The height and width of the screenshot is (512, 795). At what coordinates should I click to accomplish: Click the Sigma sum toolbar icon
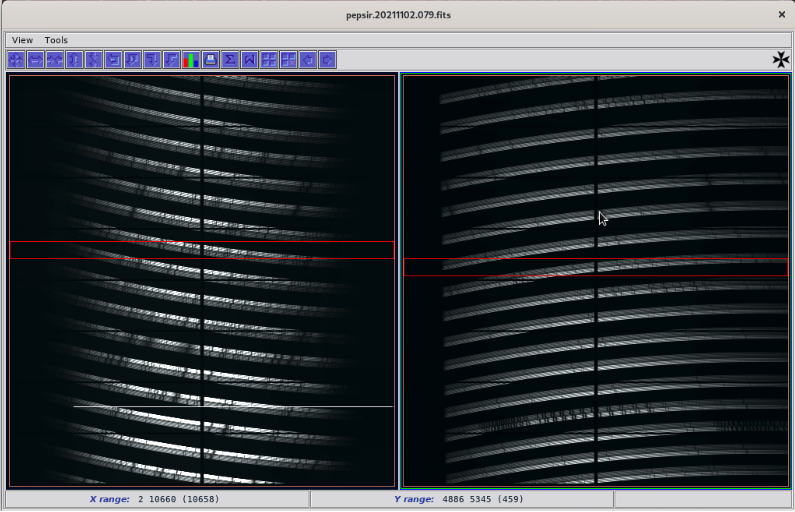pyautogui.click(x=230, y=60)
